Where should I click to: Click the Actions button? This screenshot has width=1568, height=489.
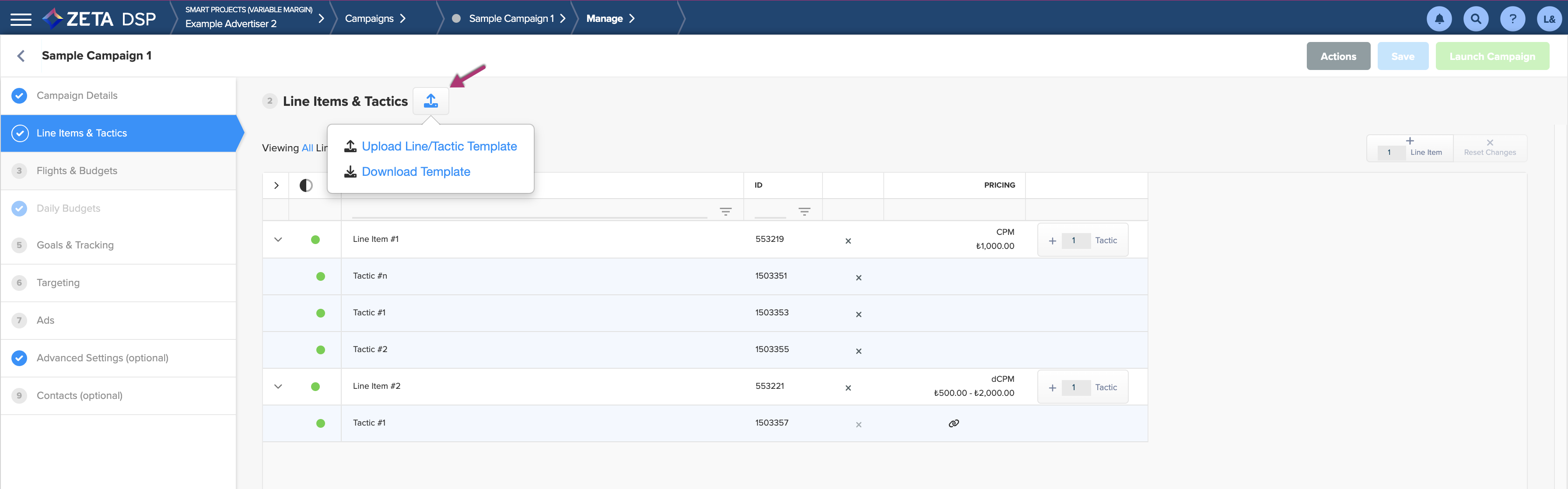tap(1337, 56)
